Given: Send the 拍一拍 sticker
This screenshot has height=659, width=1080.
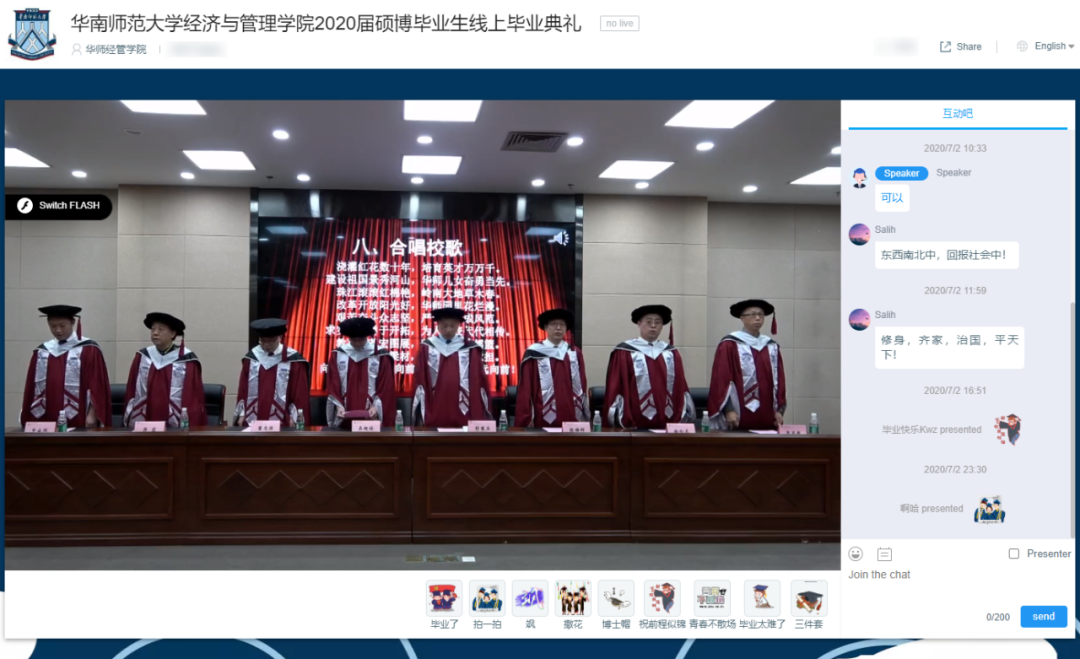Looking at the screenshot, I should pos(487,598).
